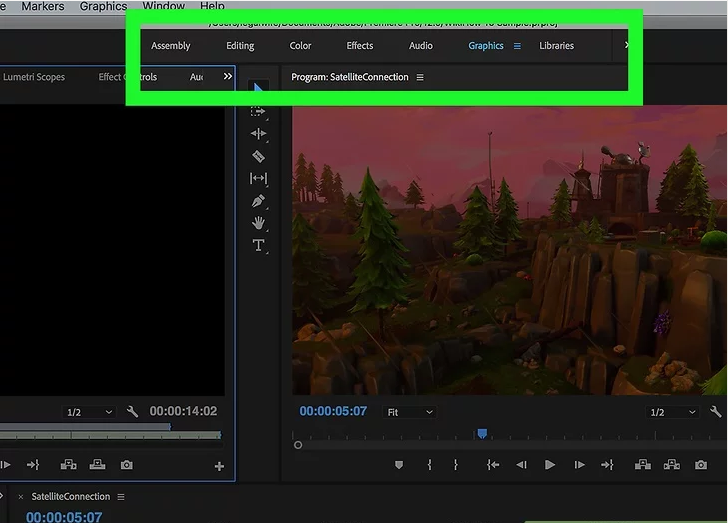Image resolution: width=728 pixels, height=523 pixels.
Task: Open the Help menu
Action: 212,6
